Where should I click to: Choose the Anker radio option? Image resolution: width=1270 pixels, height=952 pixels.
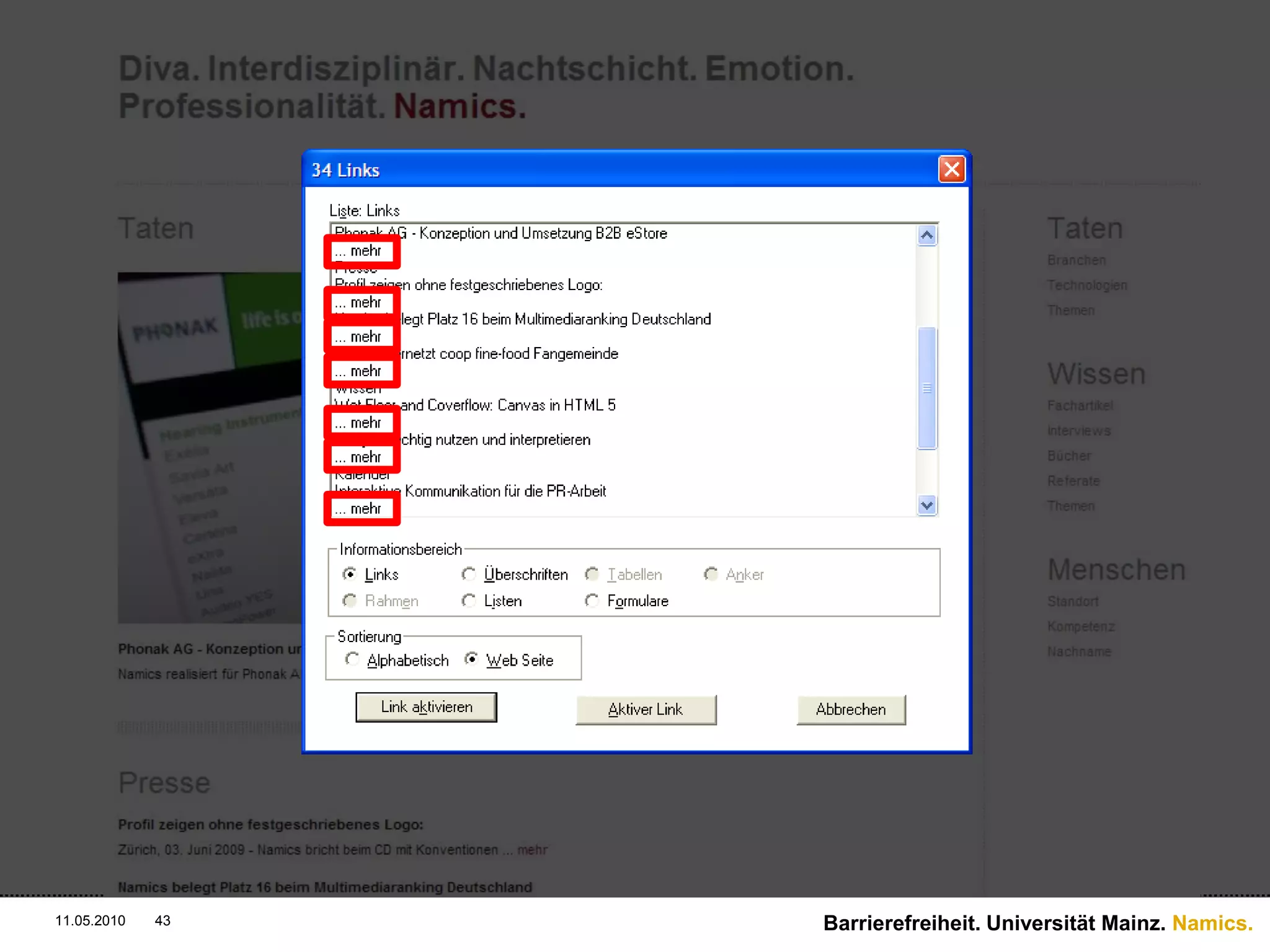tap(734, 575)
